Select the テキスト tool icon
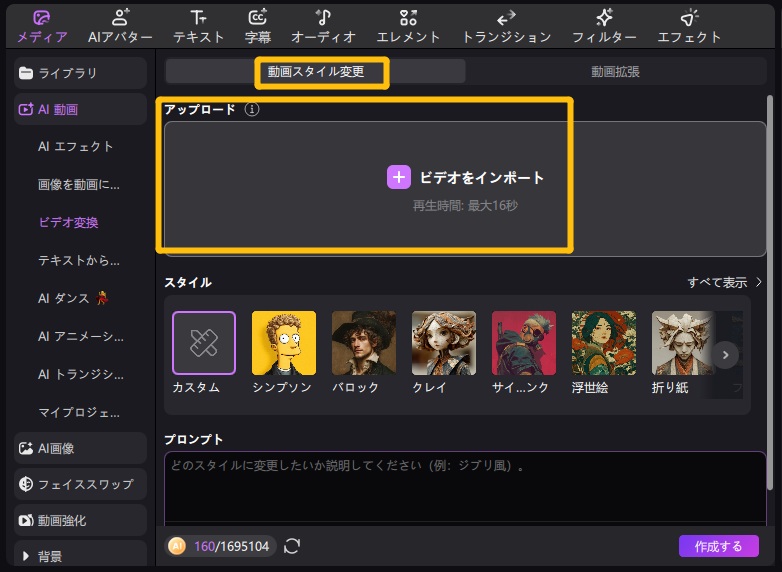Screen dimensions: 782x572 point(199,26)
